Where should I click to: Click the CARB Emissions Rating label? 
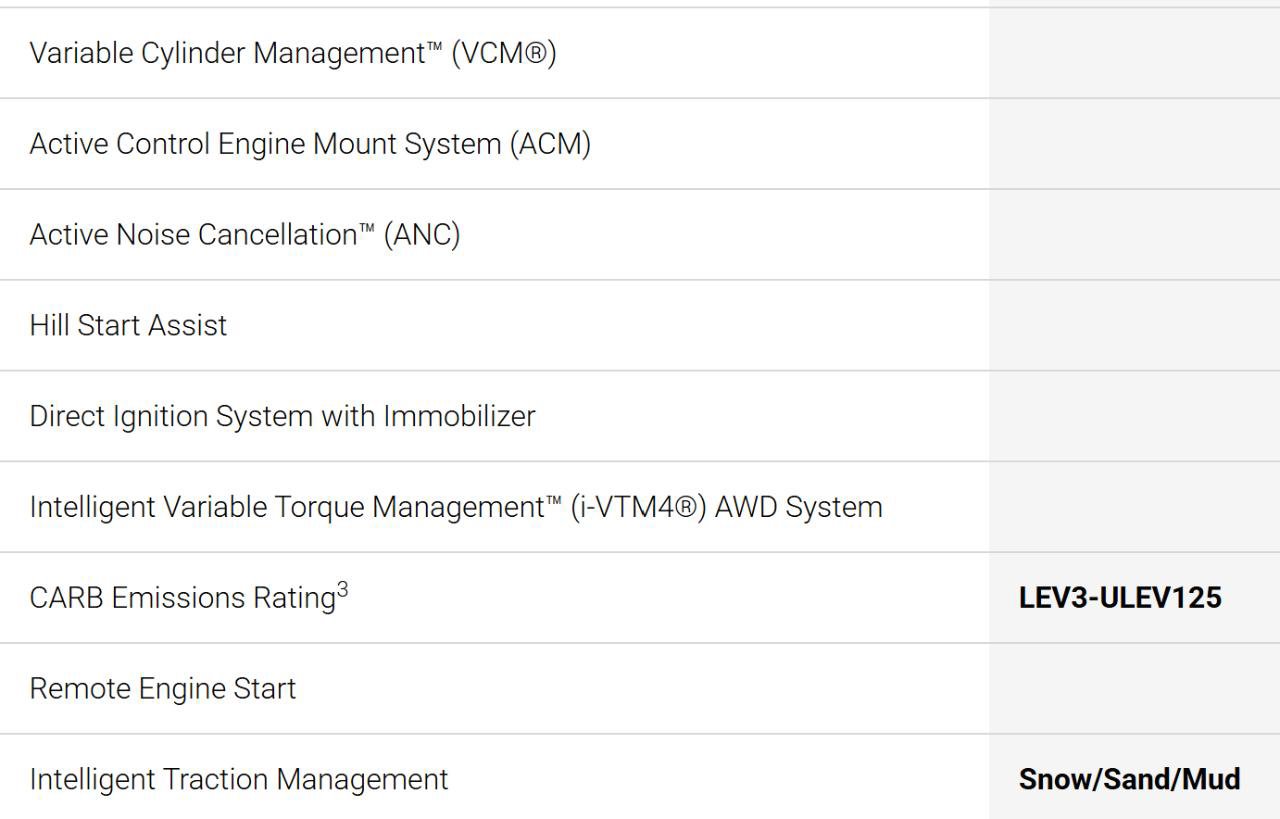182,598
